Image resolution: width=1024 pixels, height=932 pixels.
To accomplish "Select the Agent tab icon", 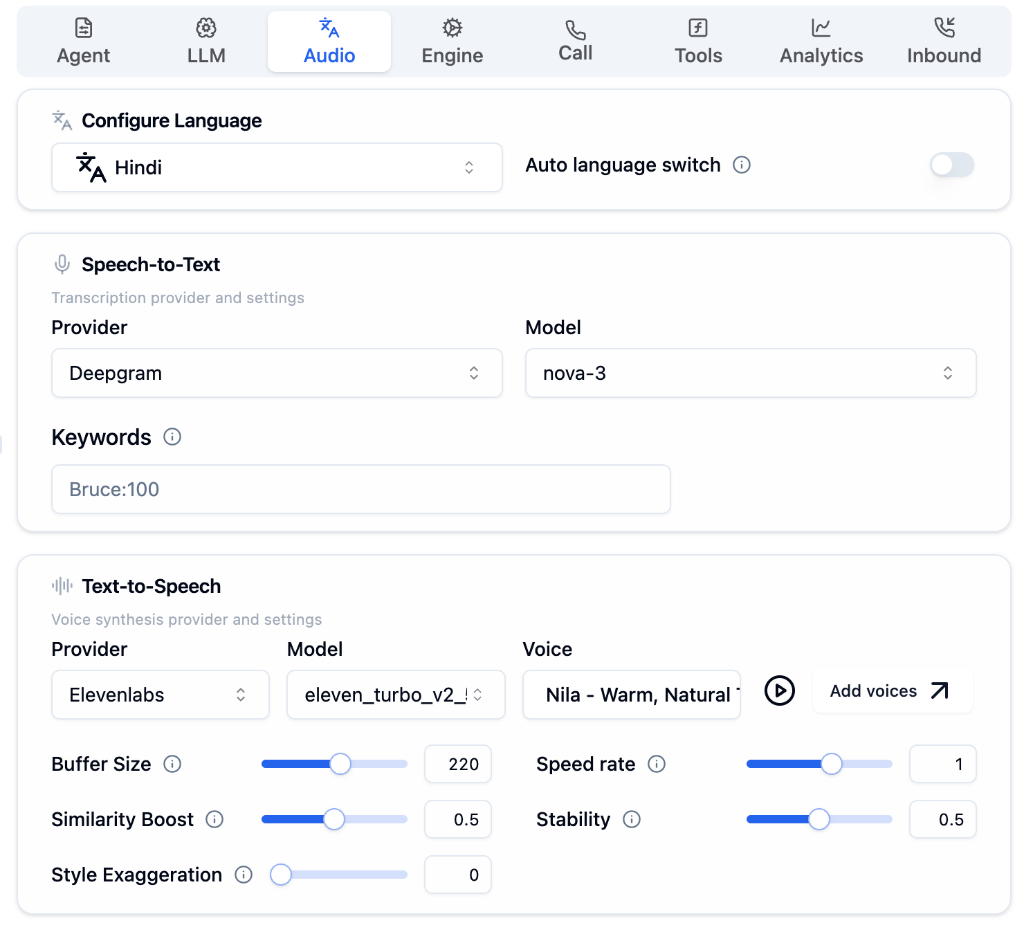I will [x=83, y=28].
